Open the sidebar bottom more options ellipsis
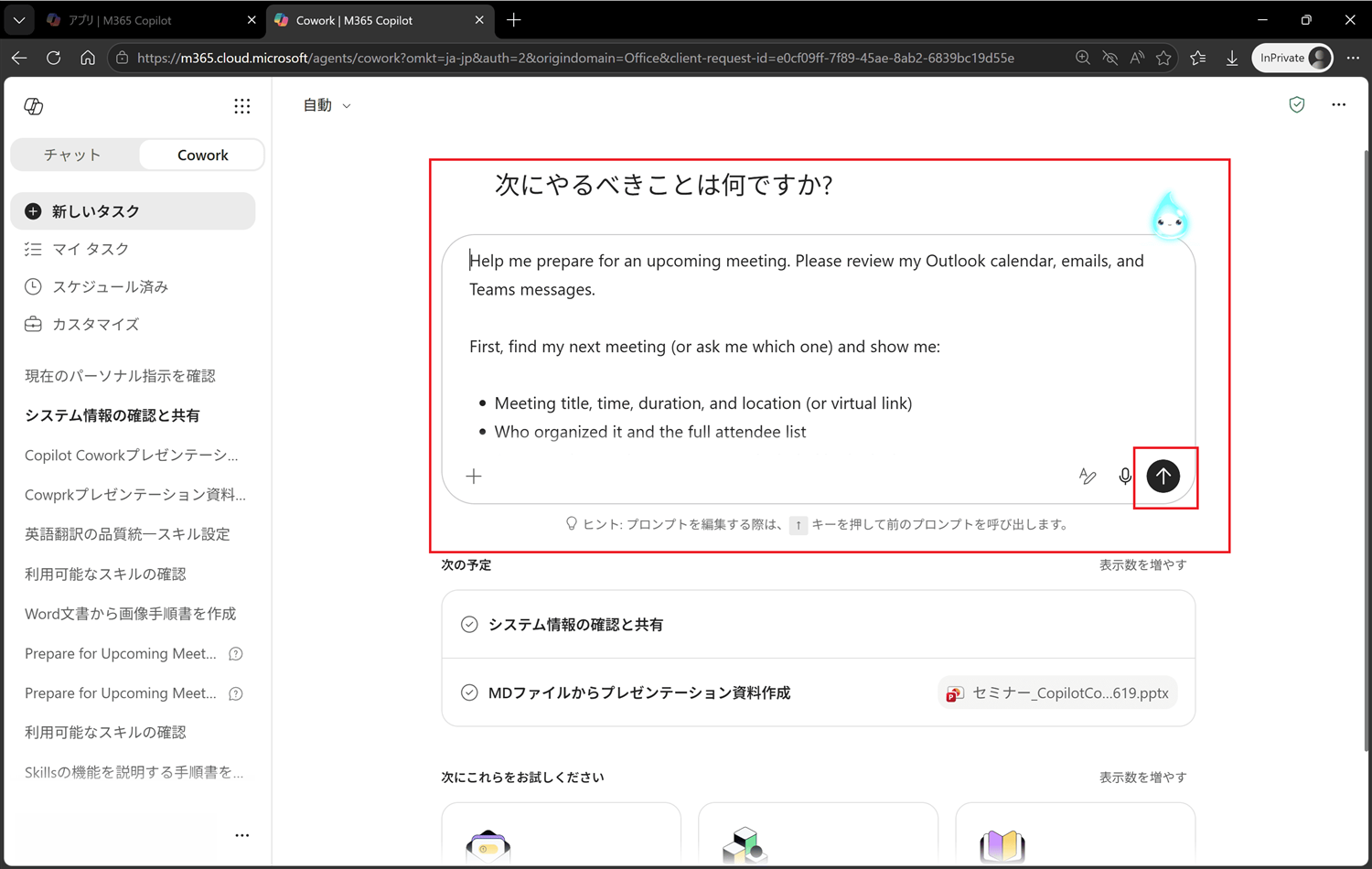The image size is (1372, 869). tap(241, 835)
